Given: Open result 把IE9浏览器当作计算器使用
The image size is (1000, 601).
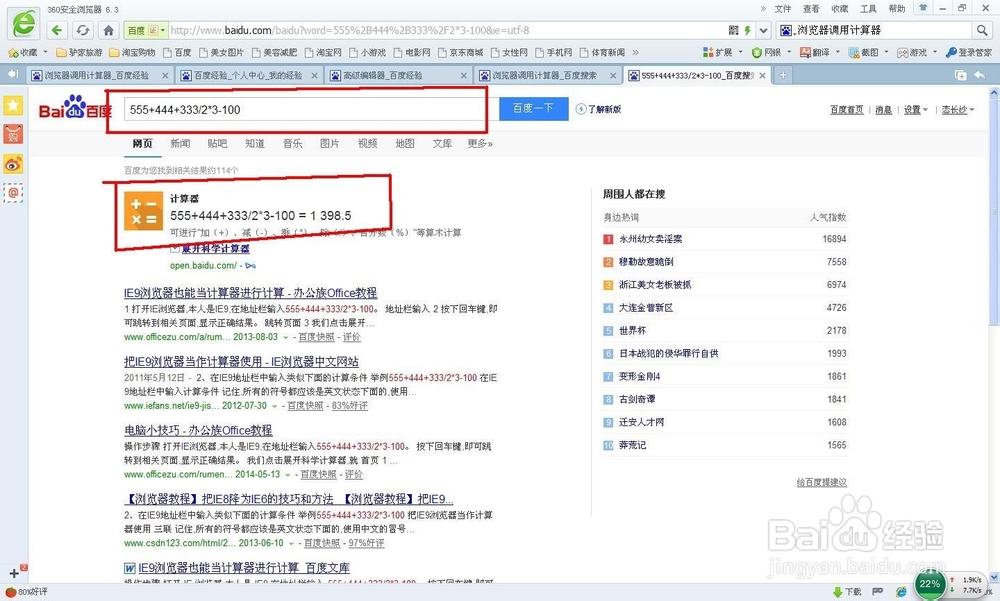Looking at the screenshot, I should point(241,362).
